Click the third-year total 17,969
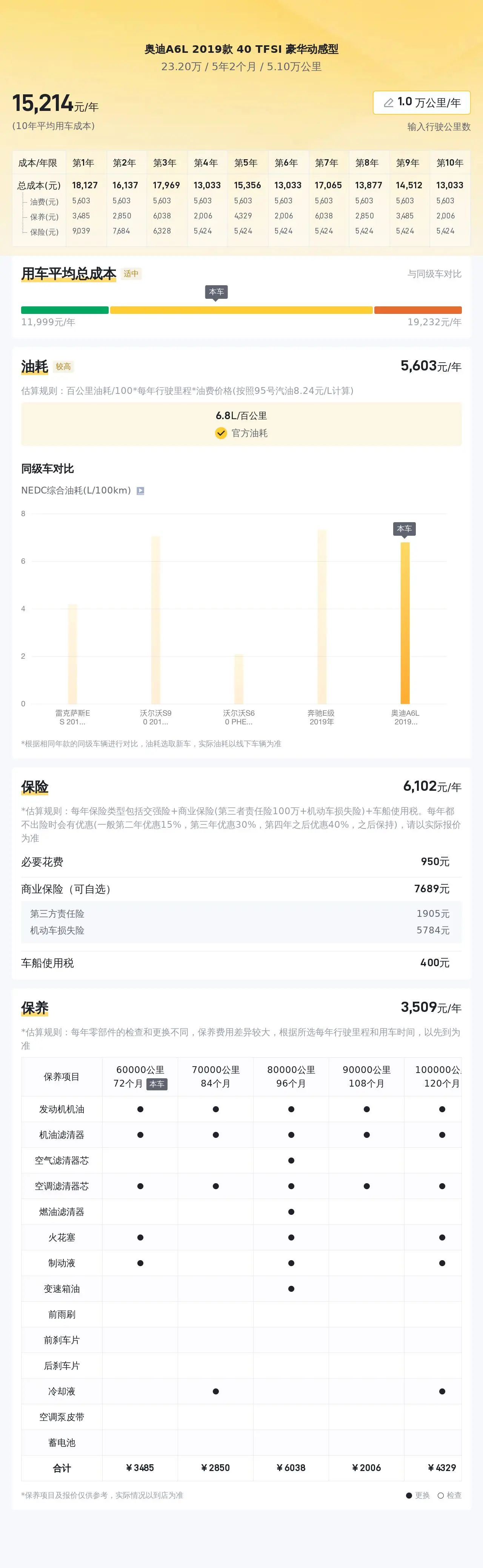The height and width of the screenshot is (1568, 483). coord(166,185)
